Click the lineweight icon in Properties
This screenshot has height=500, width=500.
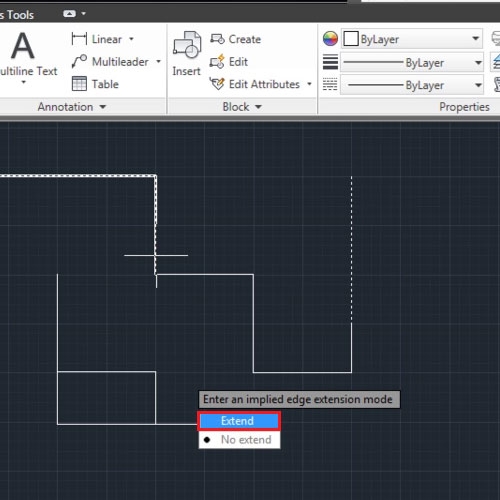point(330,62)
